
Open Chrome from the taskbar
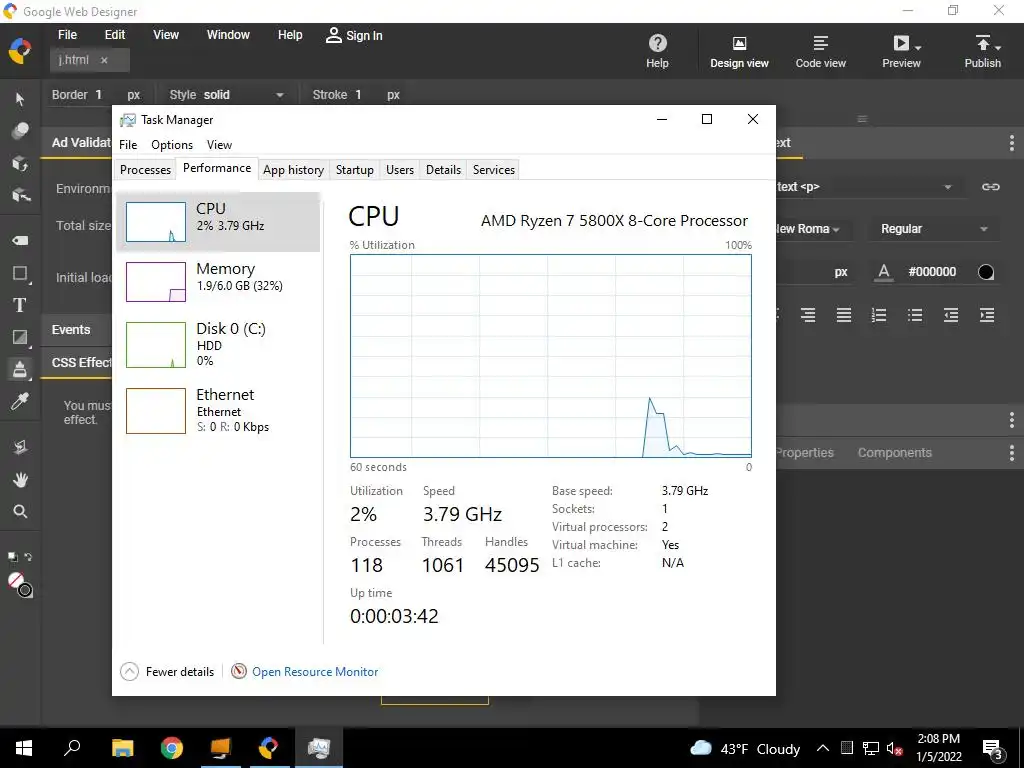click(x=172, y=748)
